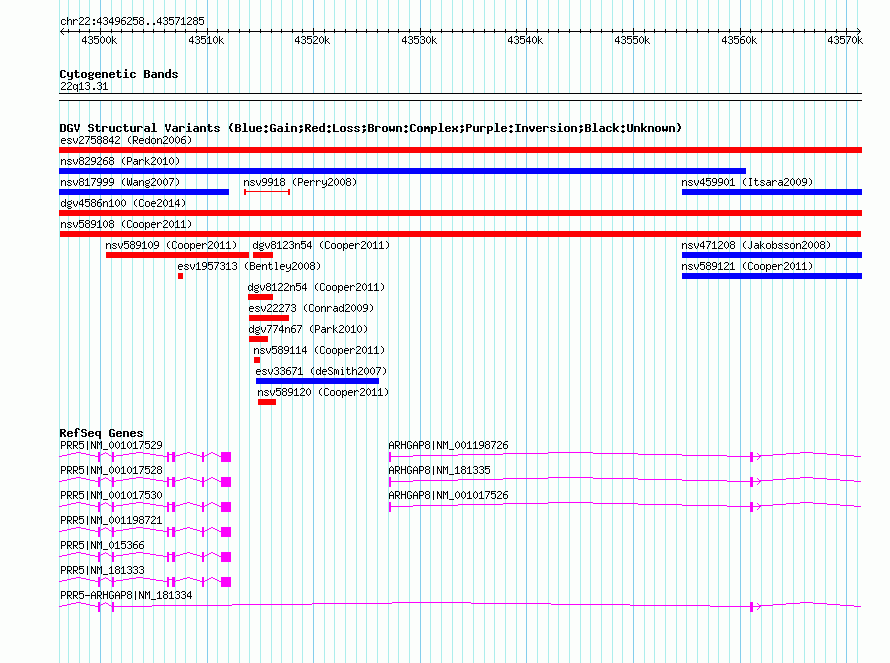The height and width of the screenshot is (663, 890).
Task: Select the red dgv4586n100 loss bar
Action: (460, 213)
